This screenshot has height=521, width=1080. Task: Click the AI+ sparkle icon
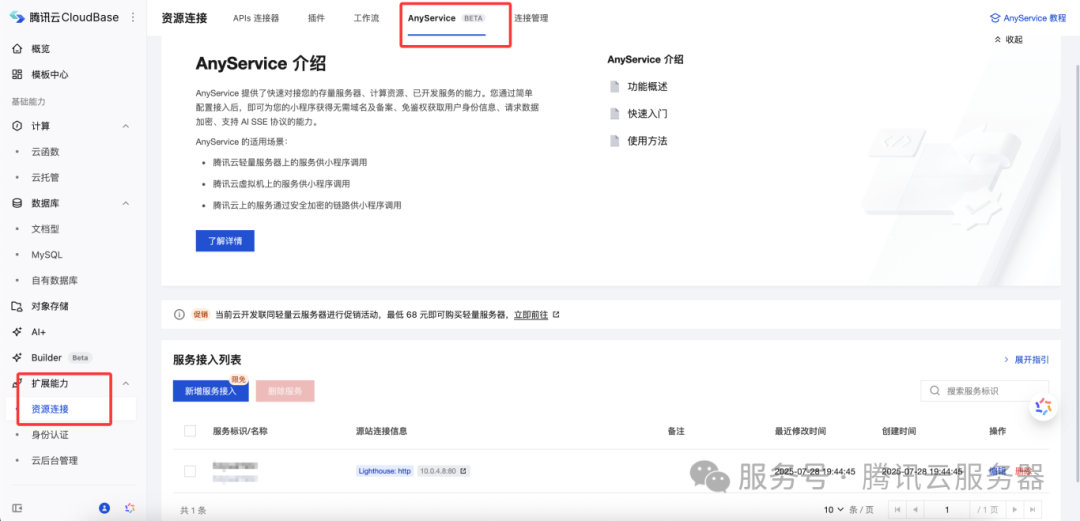pyautogui.click(x=17, y=331)
